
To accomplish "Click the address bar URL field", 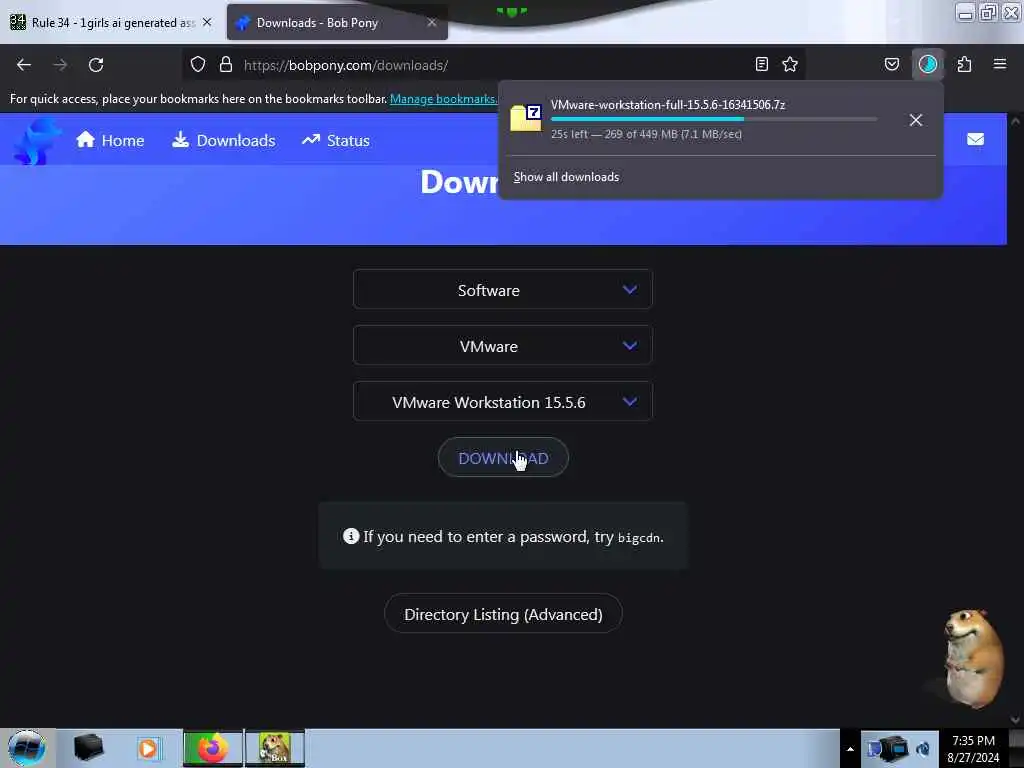I will pyautogui.click(x=493, y=65).
